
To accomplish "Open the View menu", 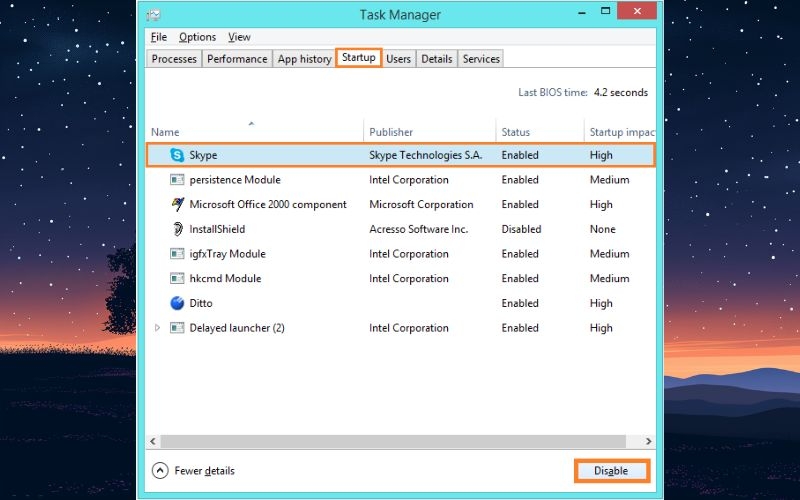I will 239,37.
